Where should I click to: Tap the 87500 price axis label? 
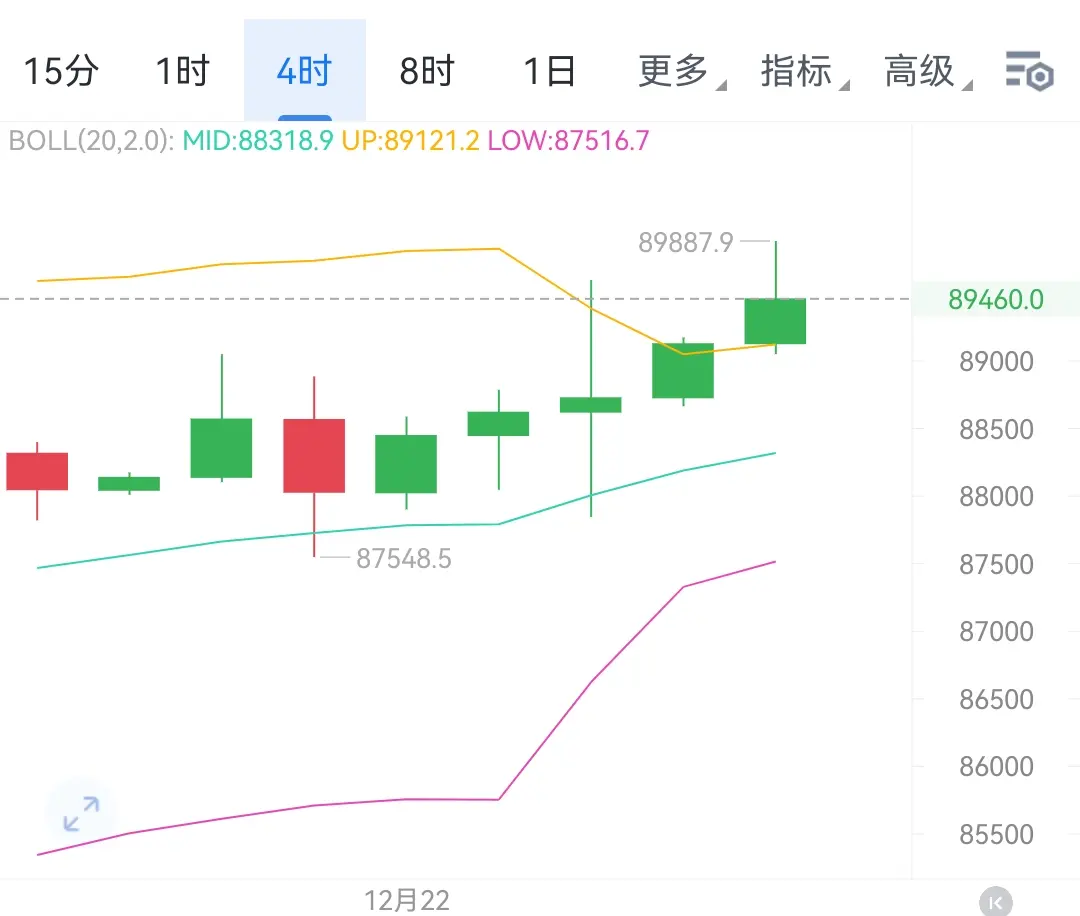point(996,565)
